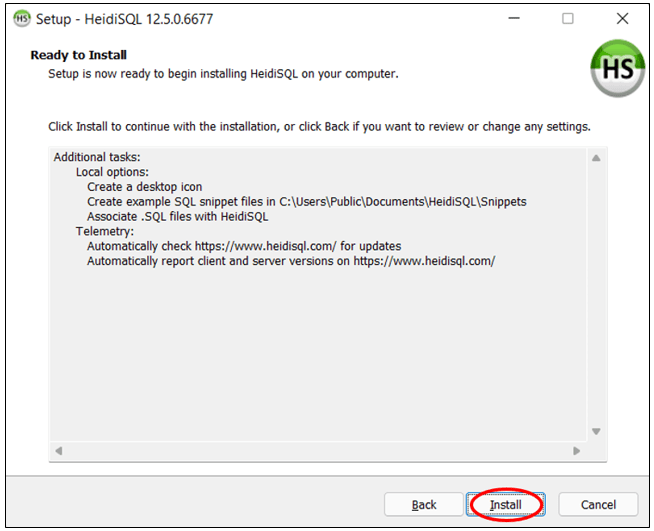Click the summary box scroll right arrow
Screen dimensions: 654x531
[x=577, y=451]
